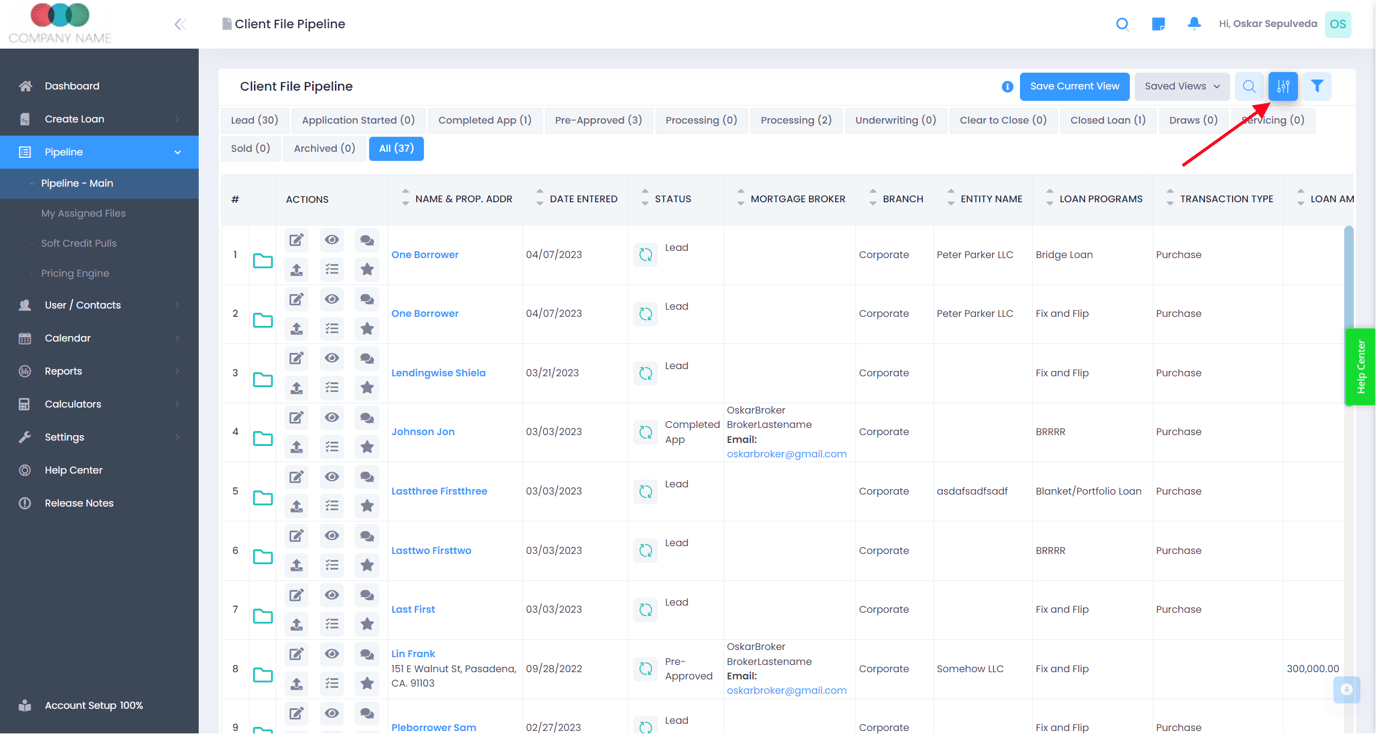
Task: Click the upload icon in row 2
Action: pyautogui.click(x=297, y=329)
